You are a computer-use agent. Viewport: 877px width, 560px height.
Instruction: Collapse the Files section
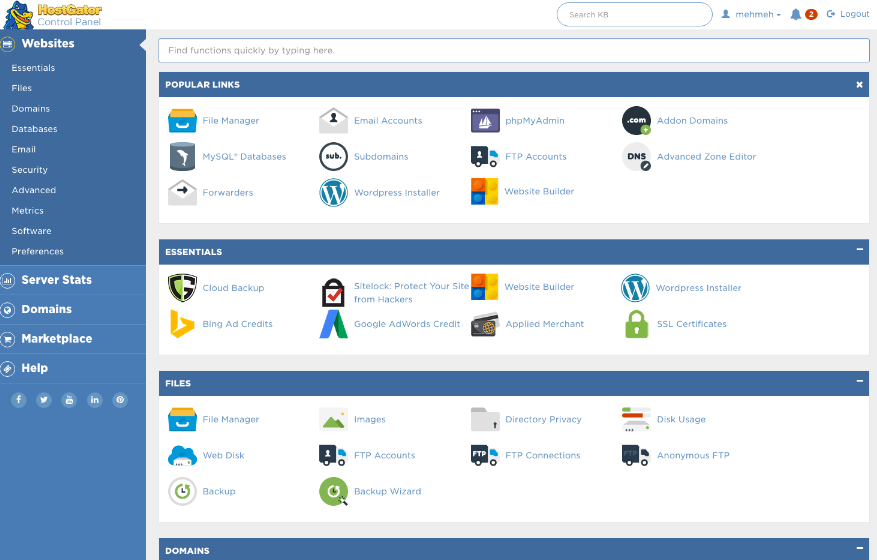point(860,380)
